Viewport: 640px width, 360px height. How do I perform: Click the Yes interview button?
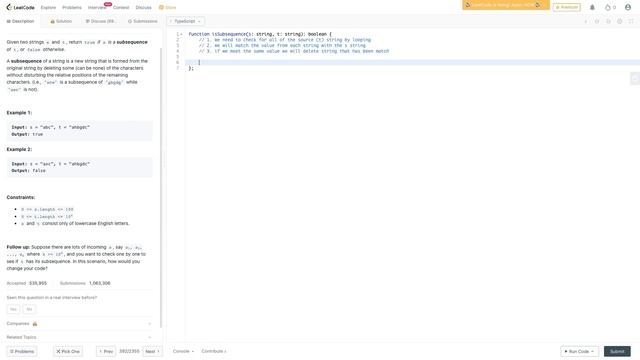pos(13,309)
